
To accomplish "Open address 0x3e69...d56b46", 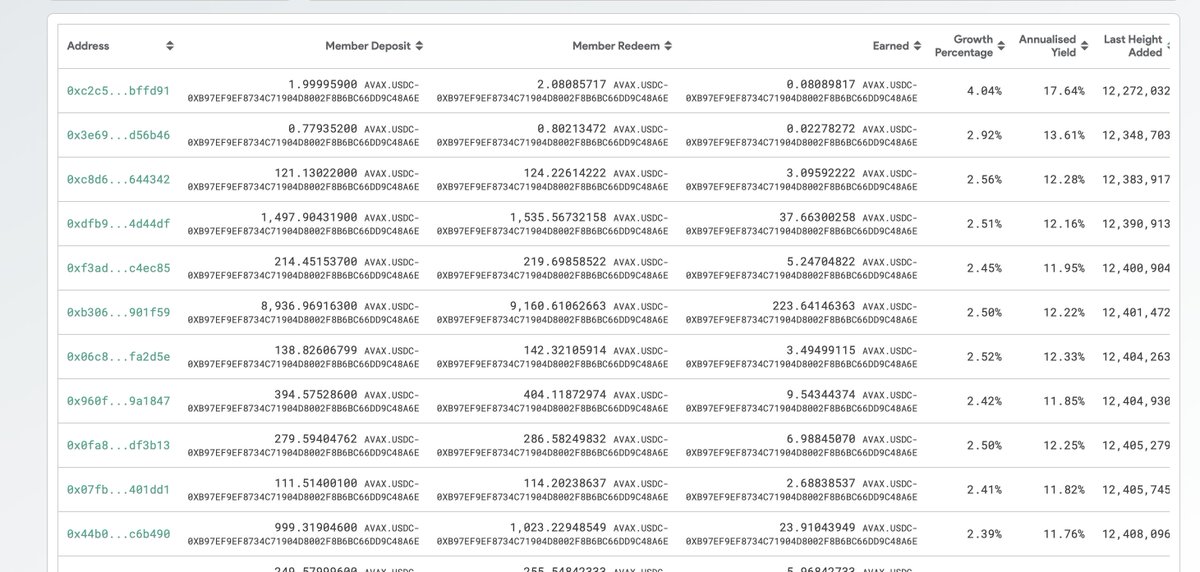I will coord(118,135).
